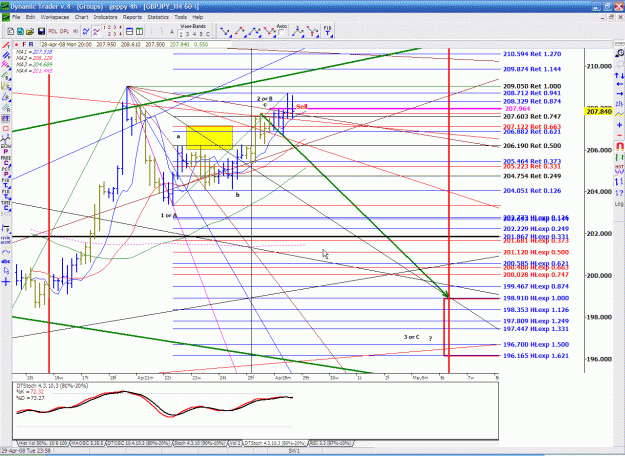Select Wave Bands option C

click(208, 34)
